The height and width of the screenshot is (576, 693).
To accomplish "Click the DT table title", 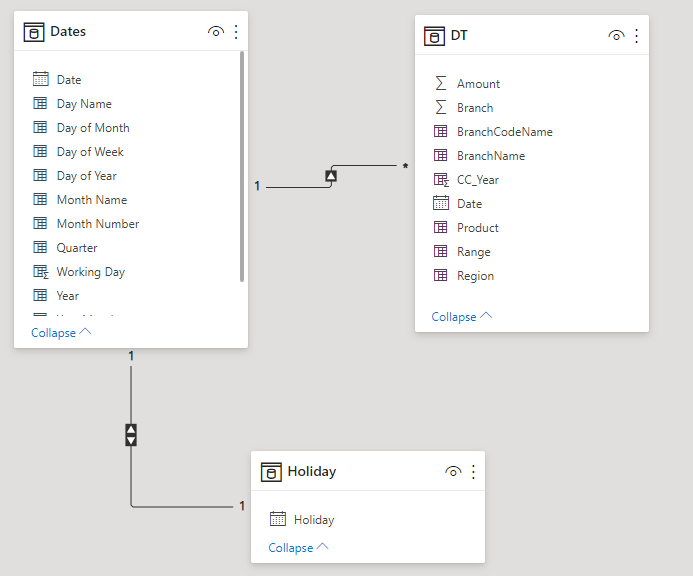I will click(459, 35).
